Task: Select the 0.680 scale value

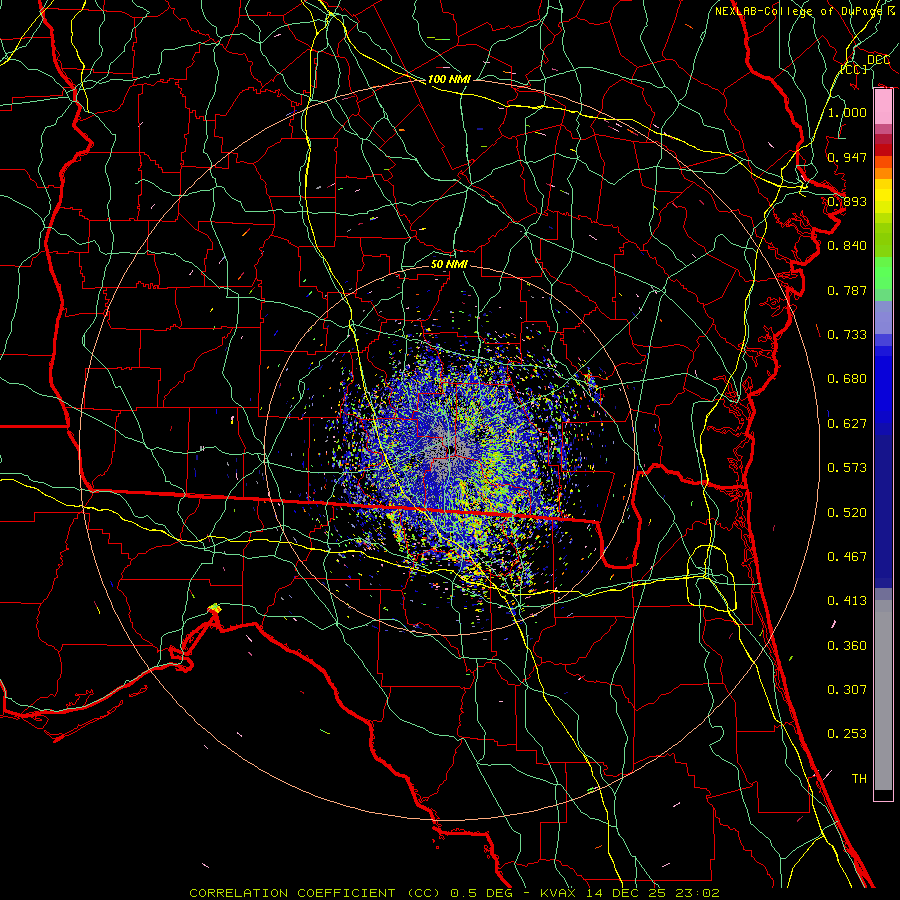Action: pyautogui.click(x=847, y=379)
